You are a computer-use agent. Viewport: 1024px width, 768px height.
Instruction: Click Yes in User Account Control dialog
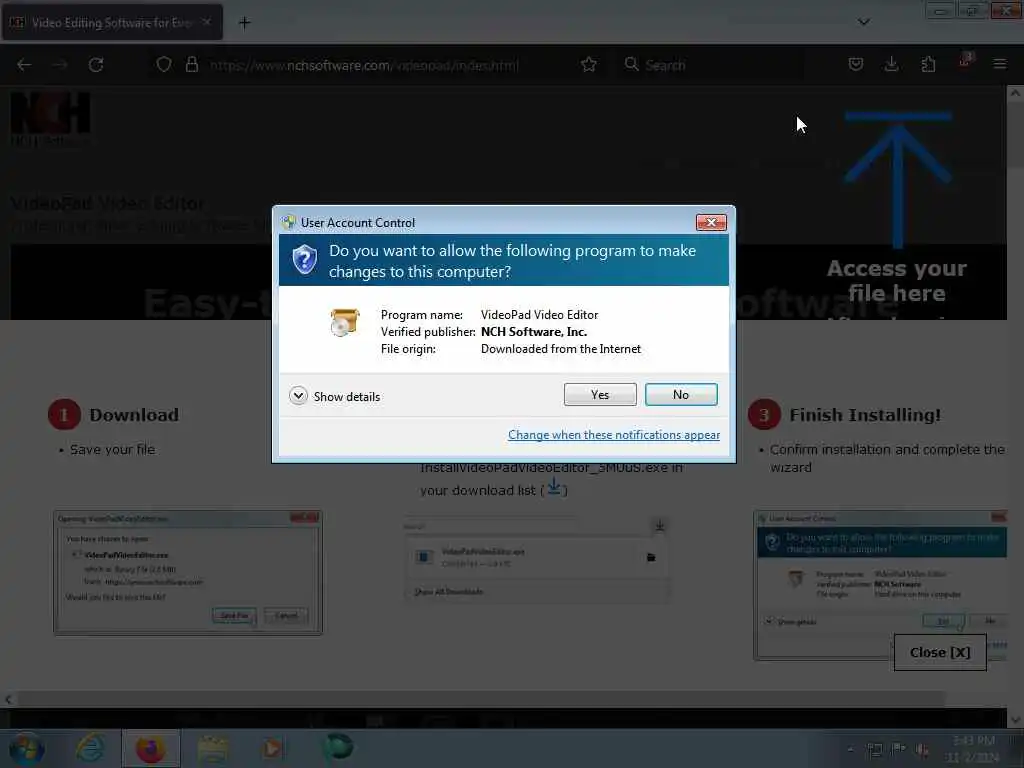click(600, 394)
